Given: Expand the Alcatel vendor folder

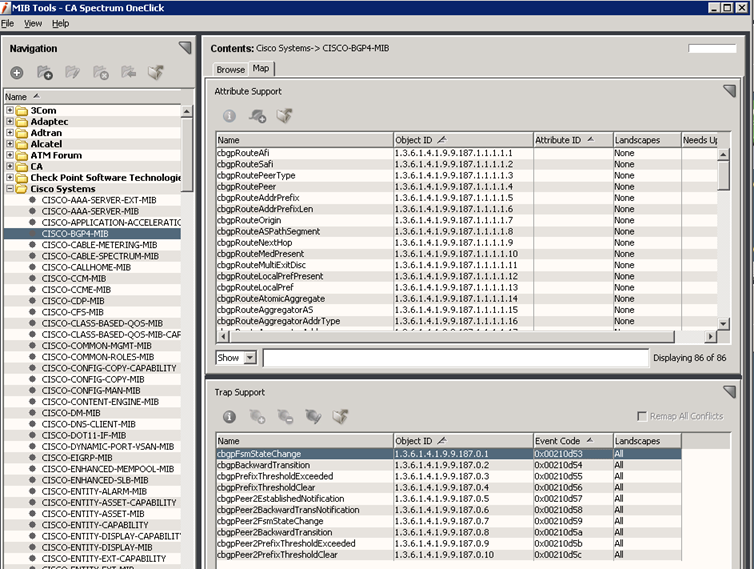Looking at the screenshot, I should pyautogui.click(x=10, y=144).
